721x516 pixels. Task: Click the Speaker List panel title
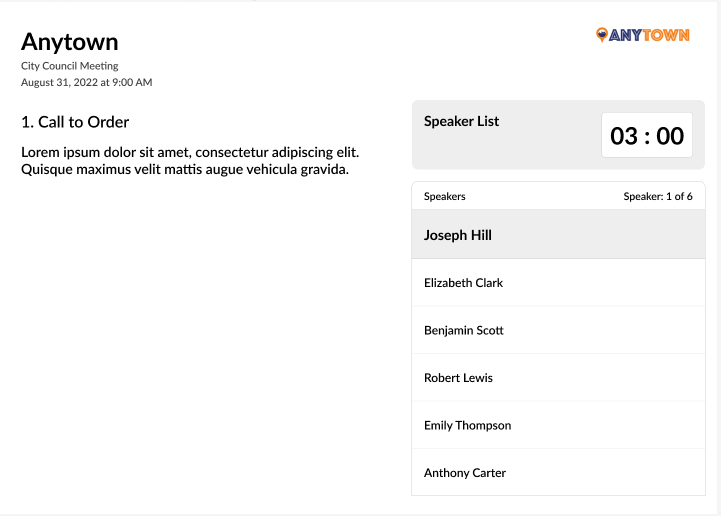pos(461,121)
